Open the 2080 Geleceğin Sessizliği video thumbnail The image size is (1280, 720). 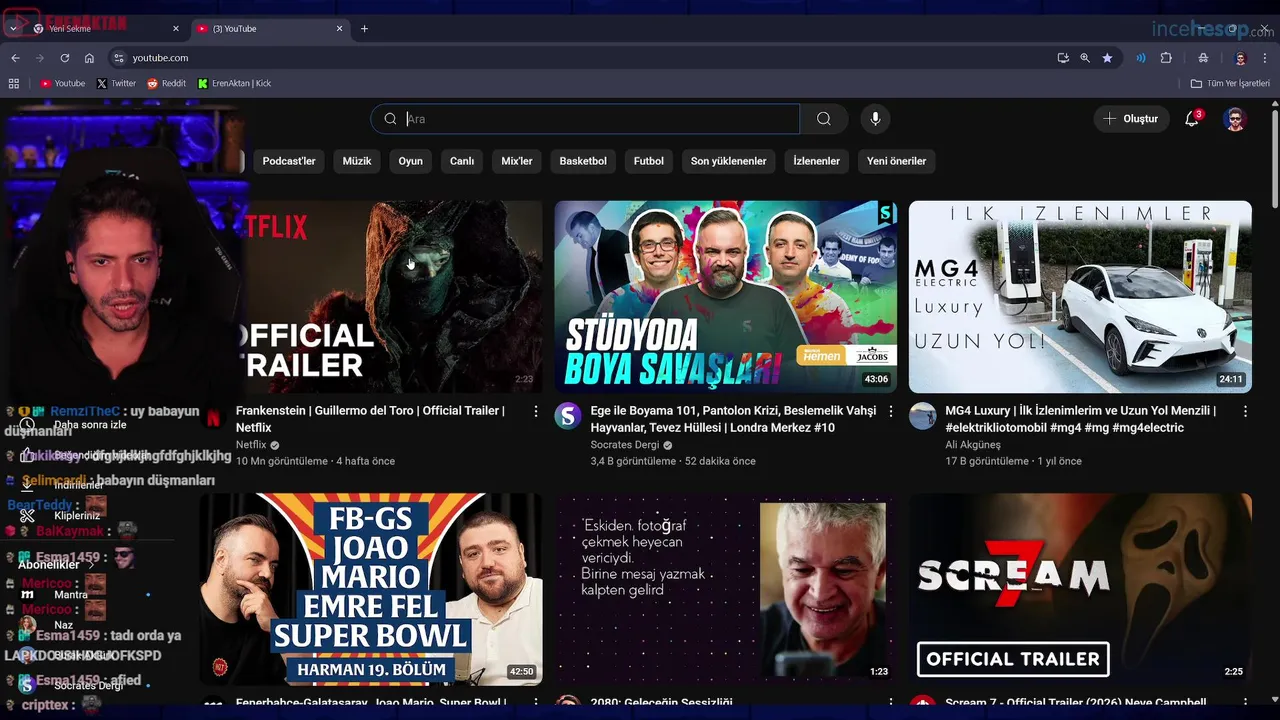point(726,589)
